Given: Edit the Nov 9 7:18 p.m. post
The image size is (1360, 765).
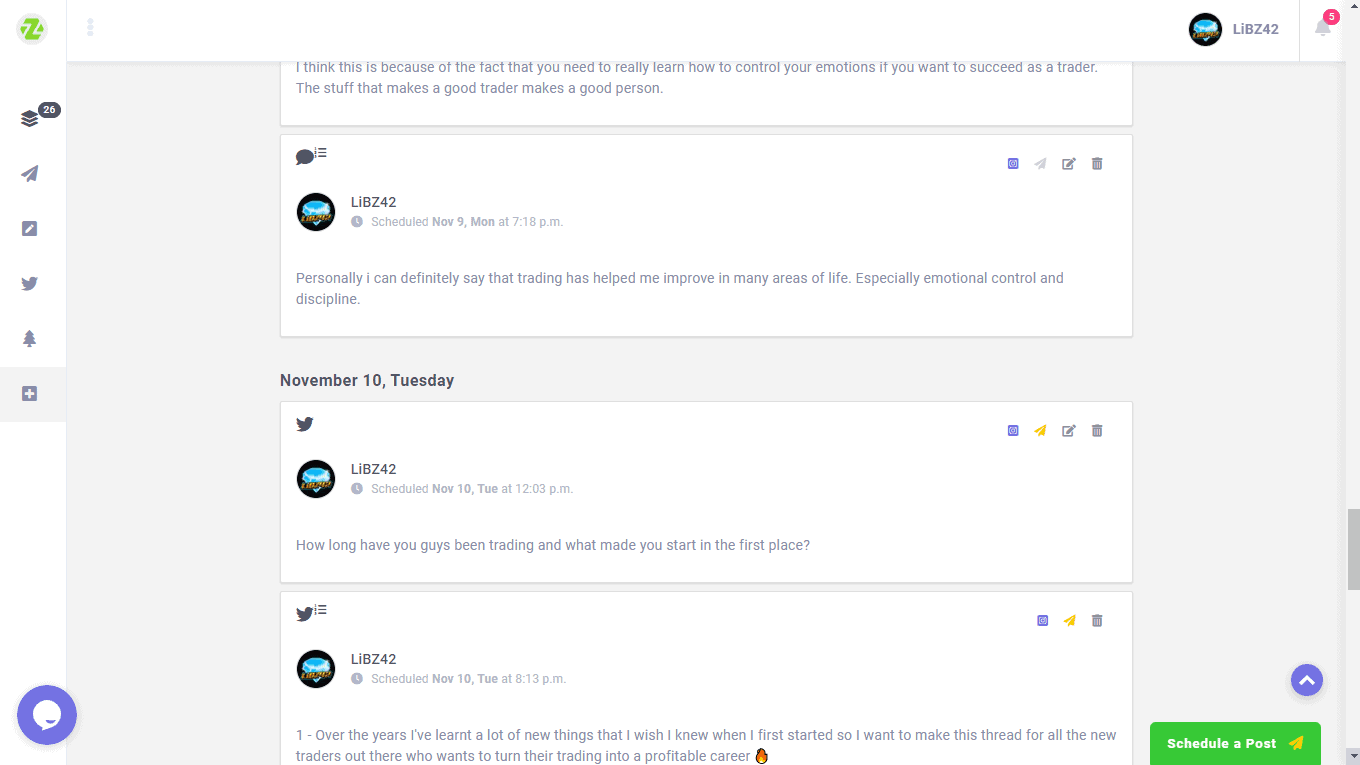Looking at the screenshot, I should coord(1069,164).
